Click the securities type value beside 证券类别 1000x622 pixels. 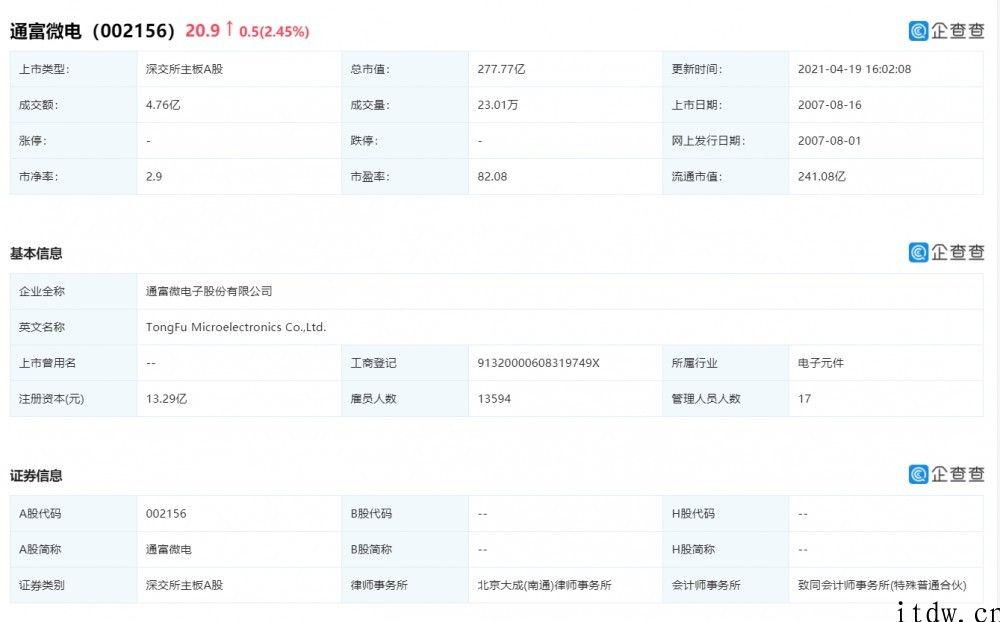184,584
